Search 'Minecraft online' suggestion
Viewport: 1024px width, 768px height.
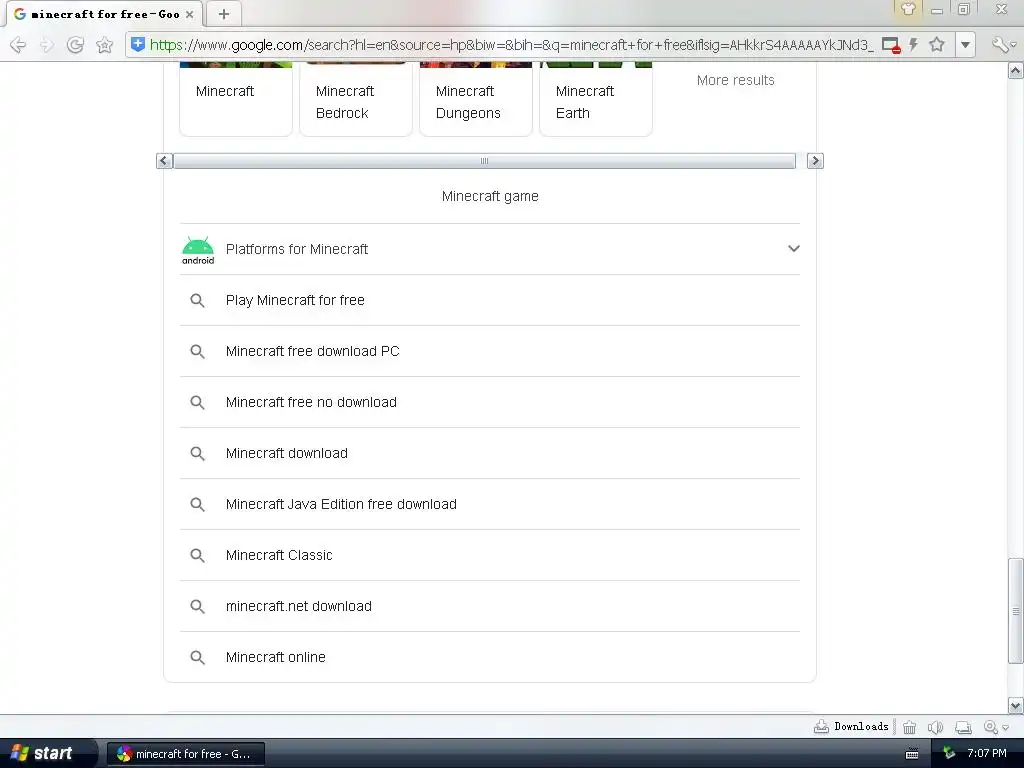pos(490,657)
